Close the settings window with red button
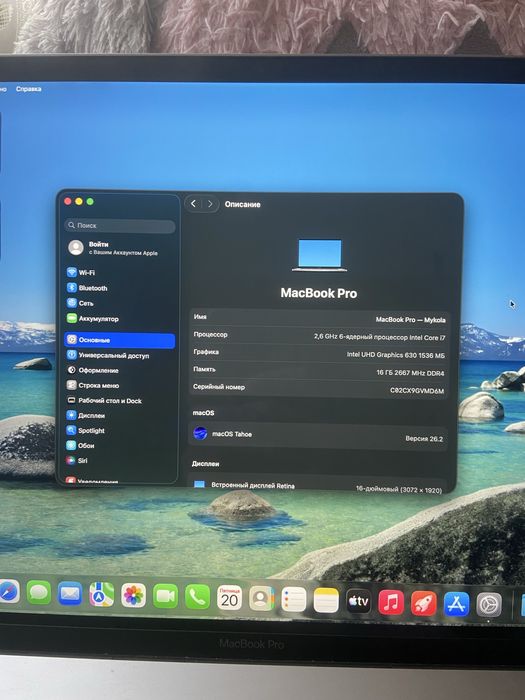 [x=68, y=201]
